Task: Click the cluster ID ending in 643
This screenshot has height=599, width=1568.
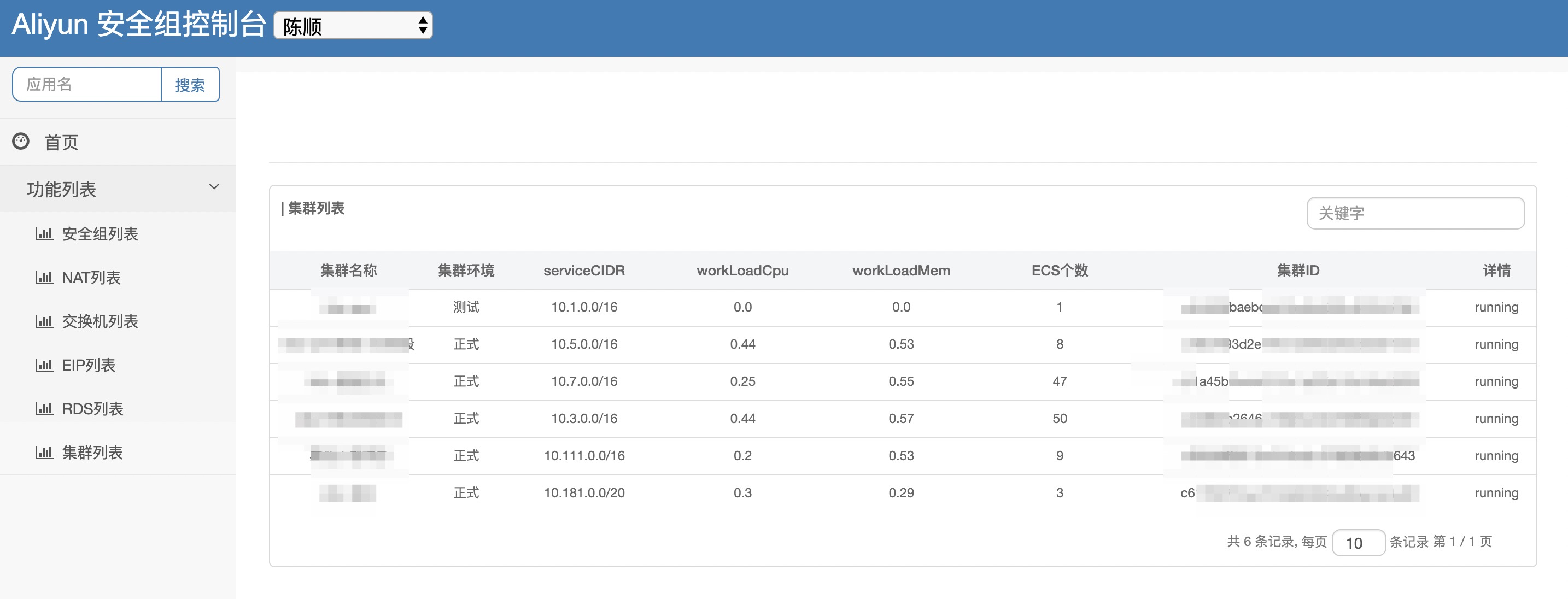Action: coord(1298,455)
